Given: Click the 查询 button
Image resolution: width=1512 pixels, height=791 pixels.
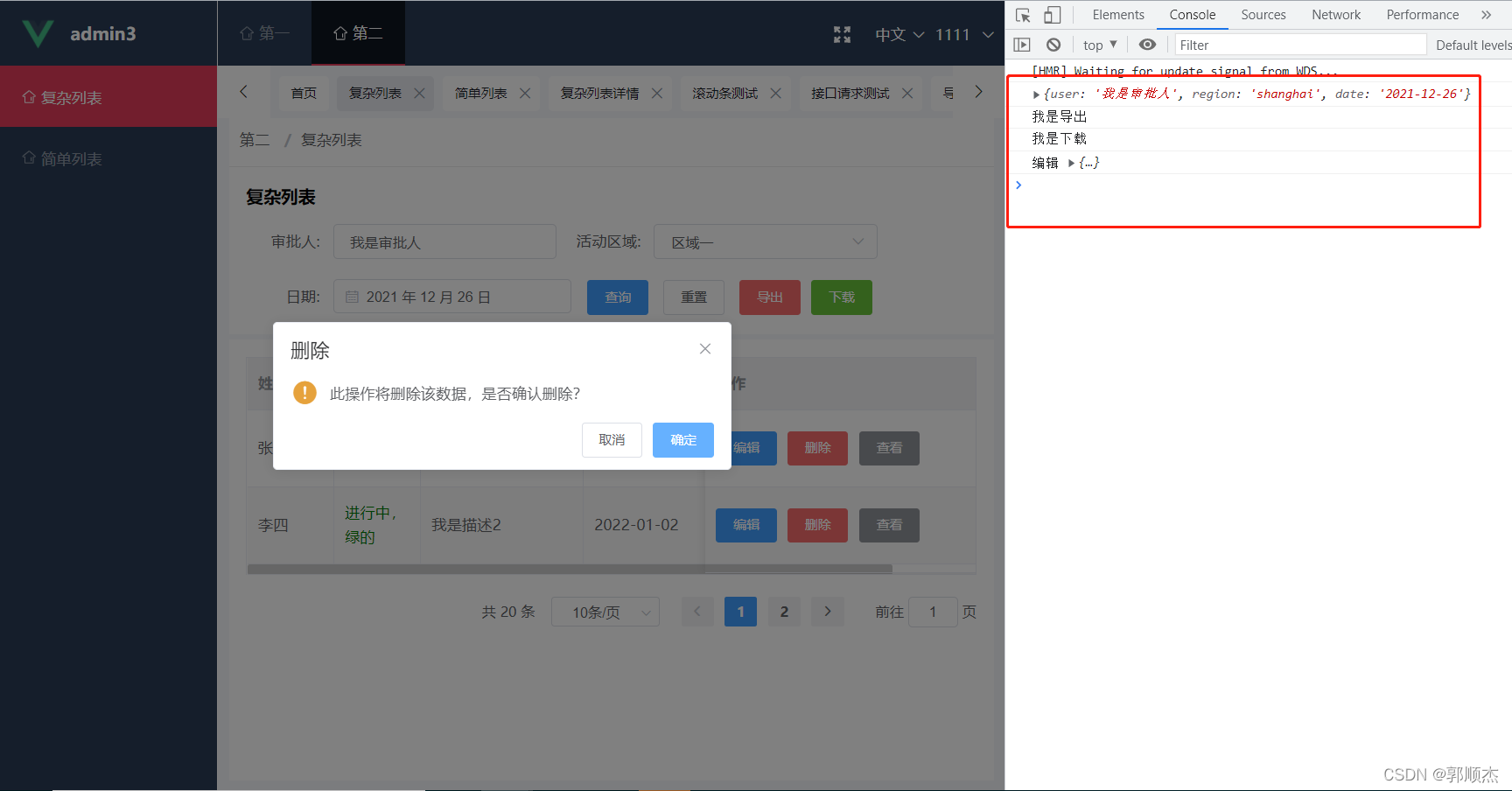Looking at the screenshot, I should click(618, 297).
